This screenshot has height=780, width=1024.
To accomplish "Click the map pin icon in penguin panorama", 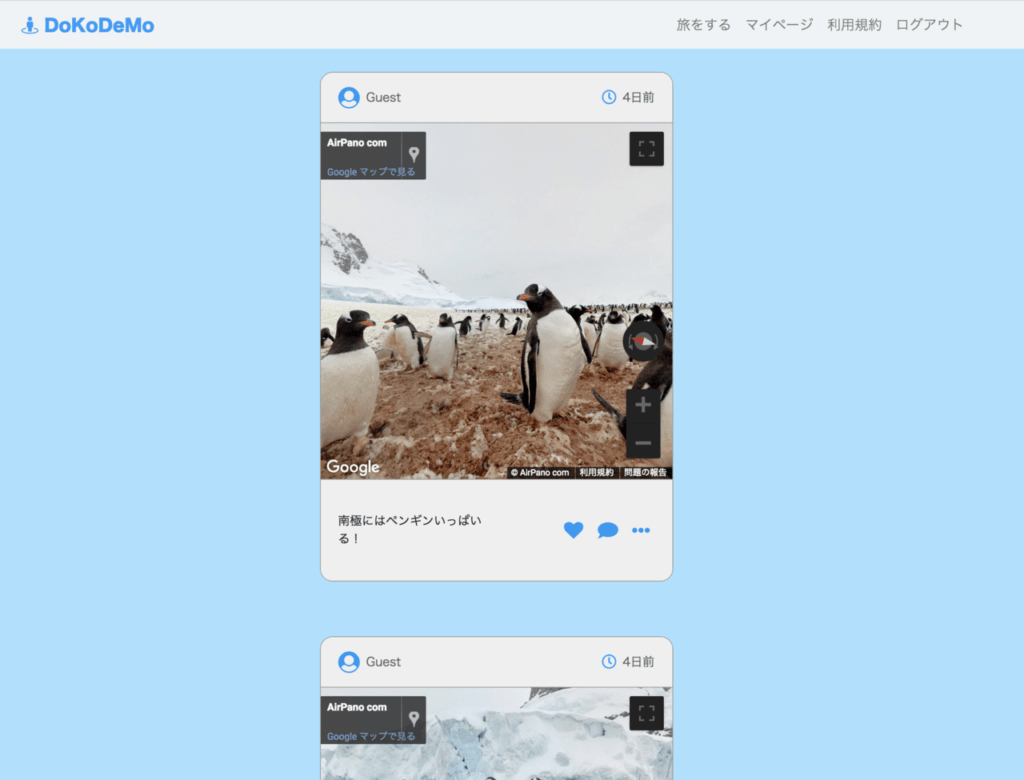I will 413,154.
